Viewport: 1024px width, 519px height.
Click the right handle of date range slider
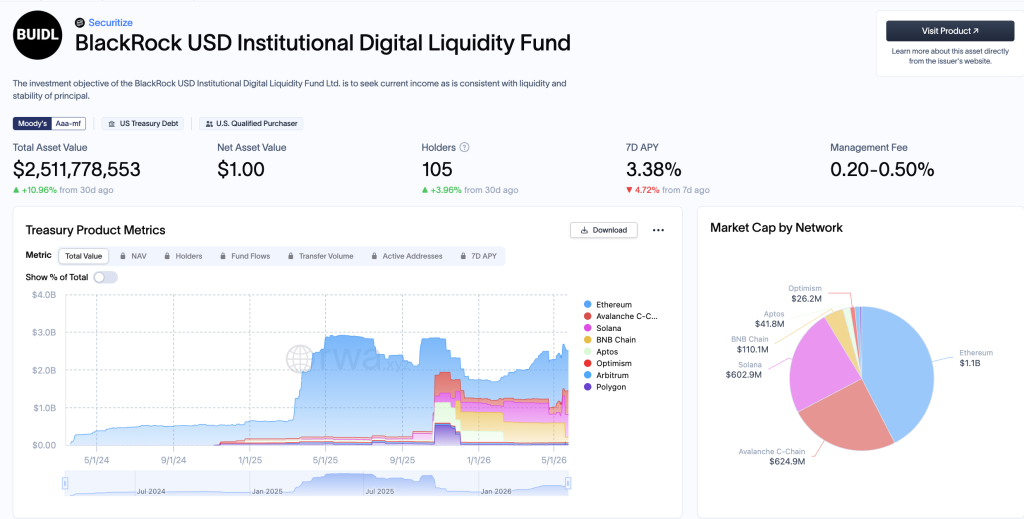click(568, 483)
